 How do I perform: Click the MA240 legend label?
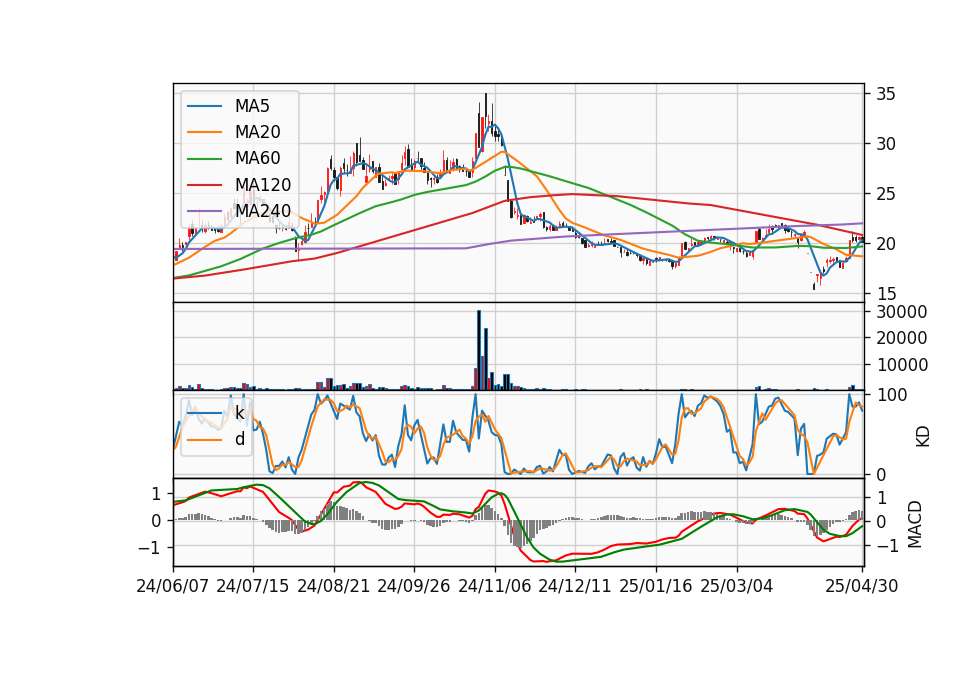pos(263,211)
